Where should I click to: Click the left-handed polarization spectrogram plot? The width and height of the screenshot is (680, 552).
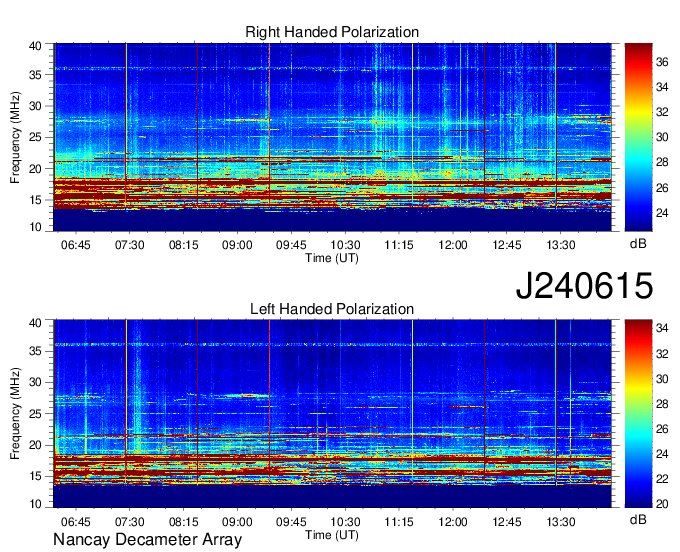coord(332,414)
